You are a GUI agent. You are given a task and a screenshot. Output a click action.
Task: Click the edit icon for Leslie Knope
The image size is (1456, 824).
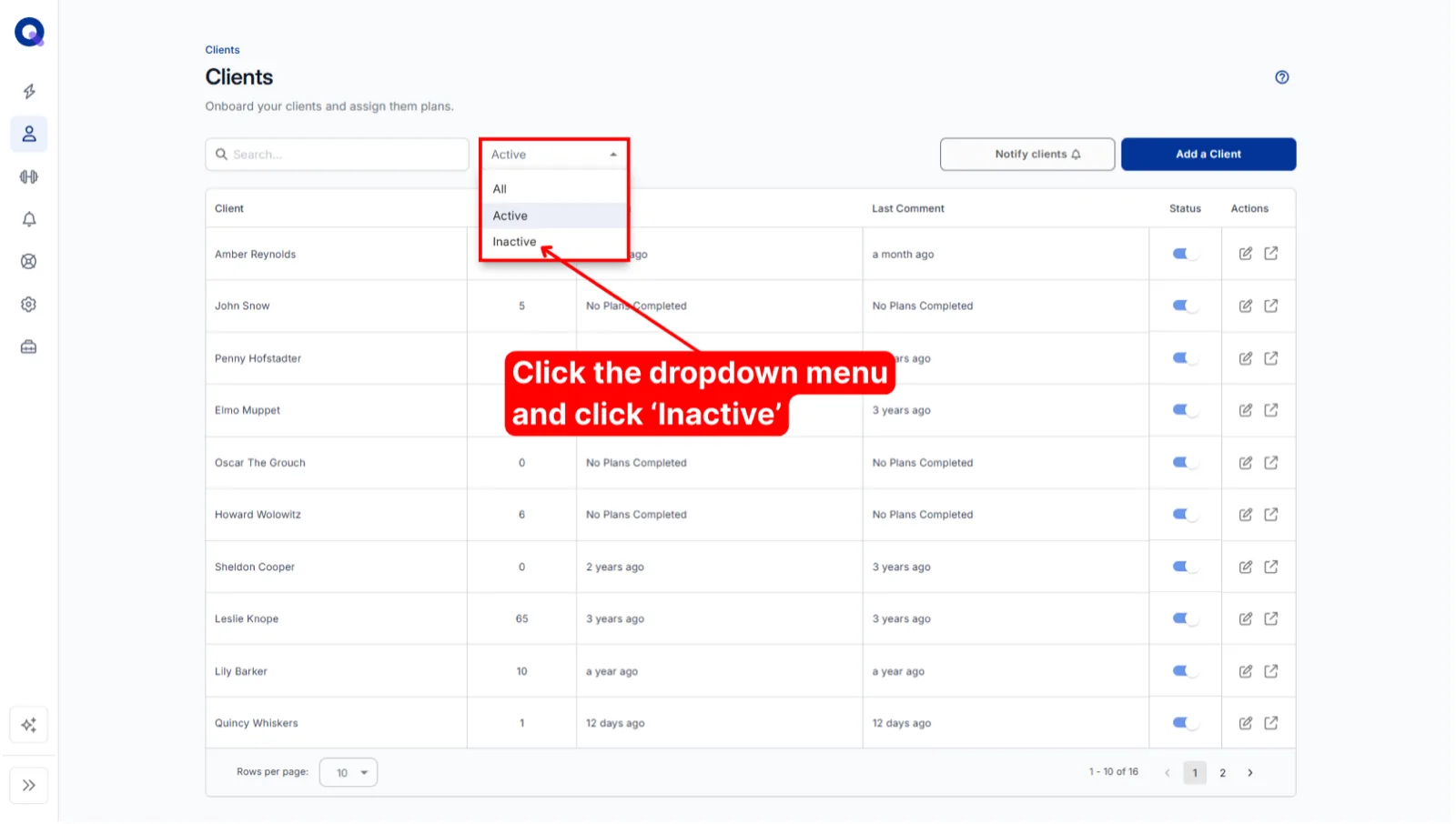1245,618
